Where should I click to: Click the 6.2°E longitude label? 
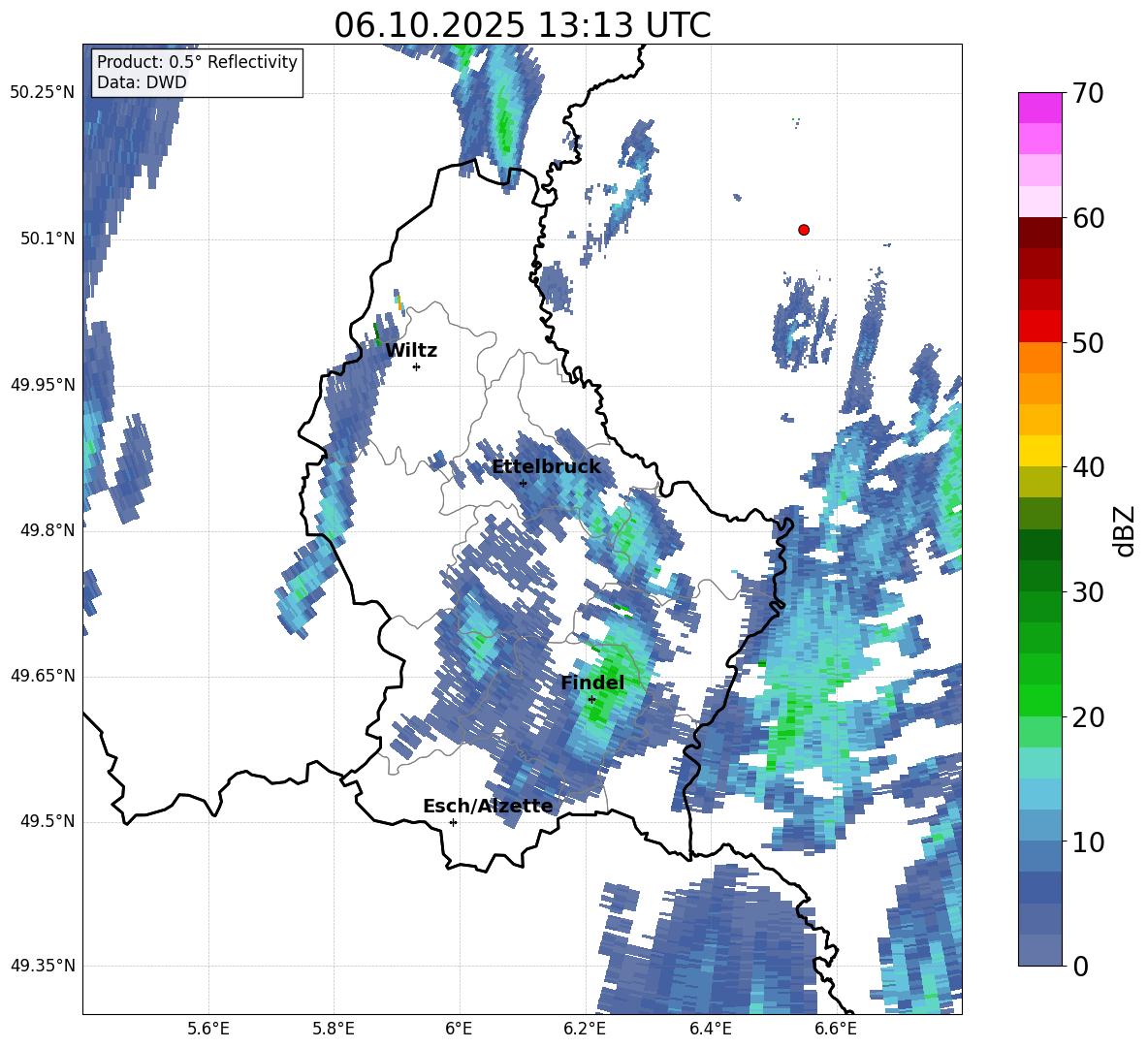[585, 1029]
